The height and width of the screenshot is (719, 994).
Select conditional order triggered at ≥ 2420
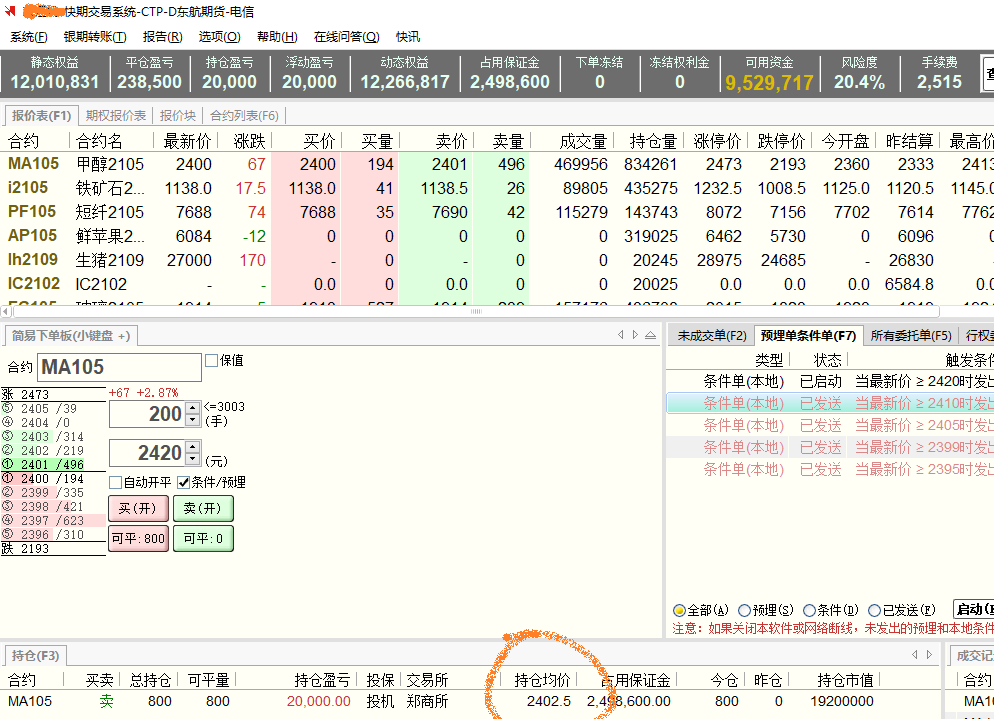pyautogui.click(x=830, y=381)
